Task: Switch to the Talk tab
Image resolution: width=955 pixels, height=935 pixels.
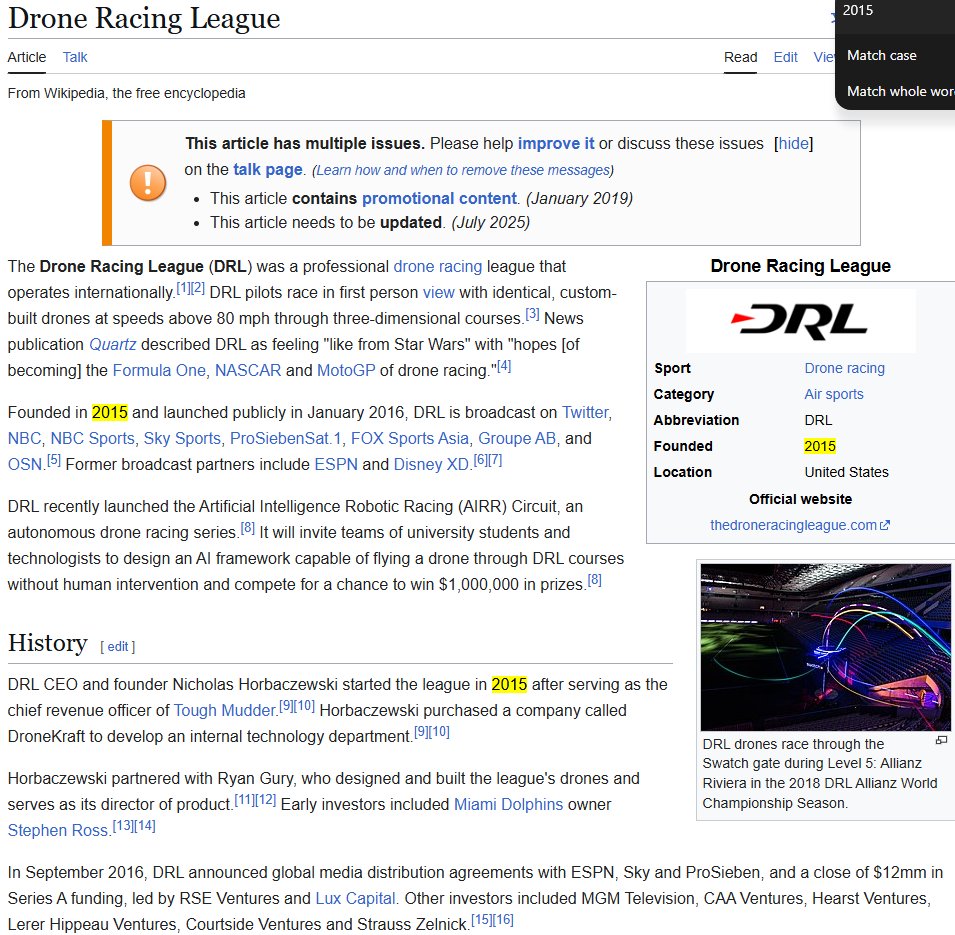Action: point(75,57)
